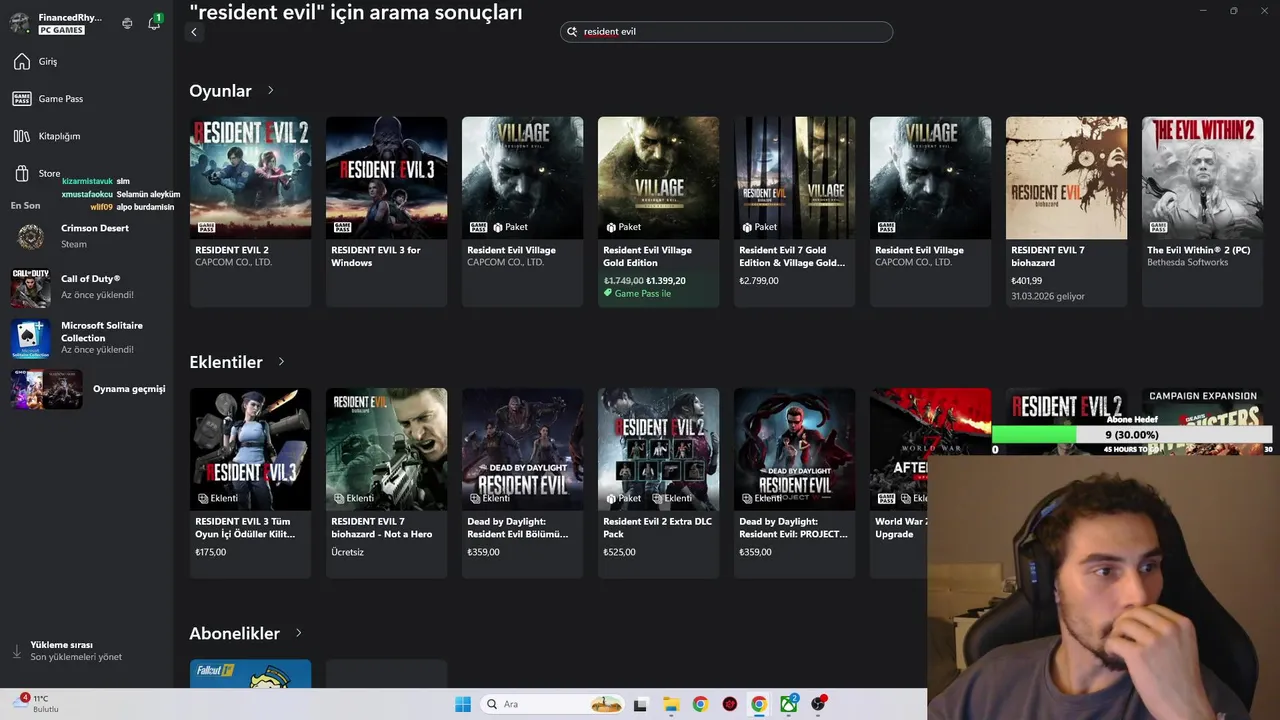Open Resident Evil Village Gold Edition cover
Screen dimensions: 1280x720
[x=658, y=178]
